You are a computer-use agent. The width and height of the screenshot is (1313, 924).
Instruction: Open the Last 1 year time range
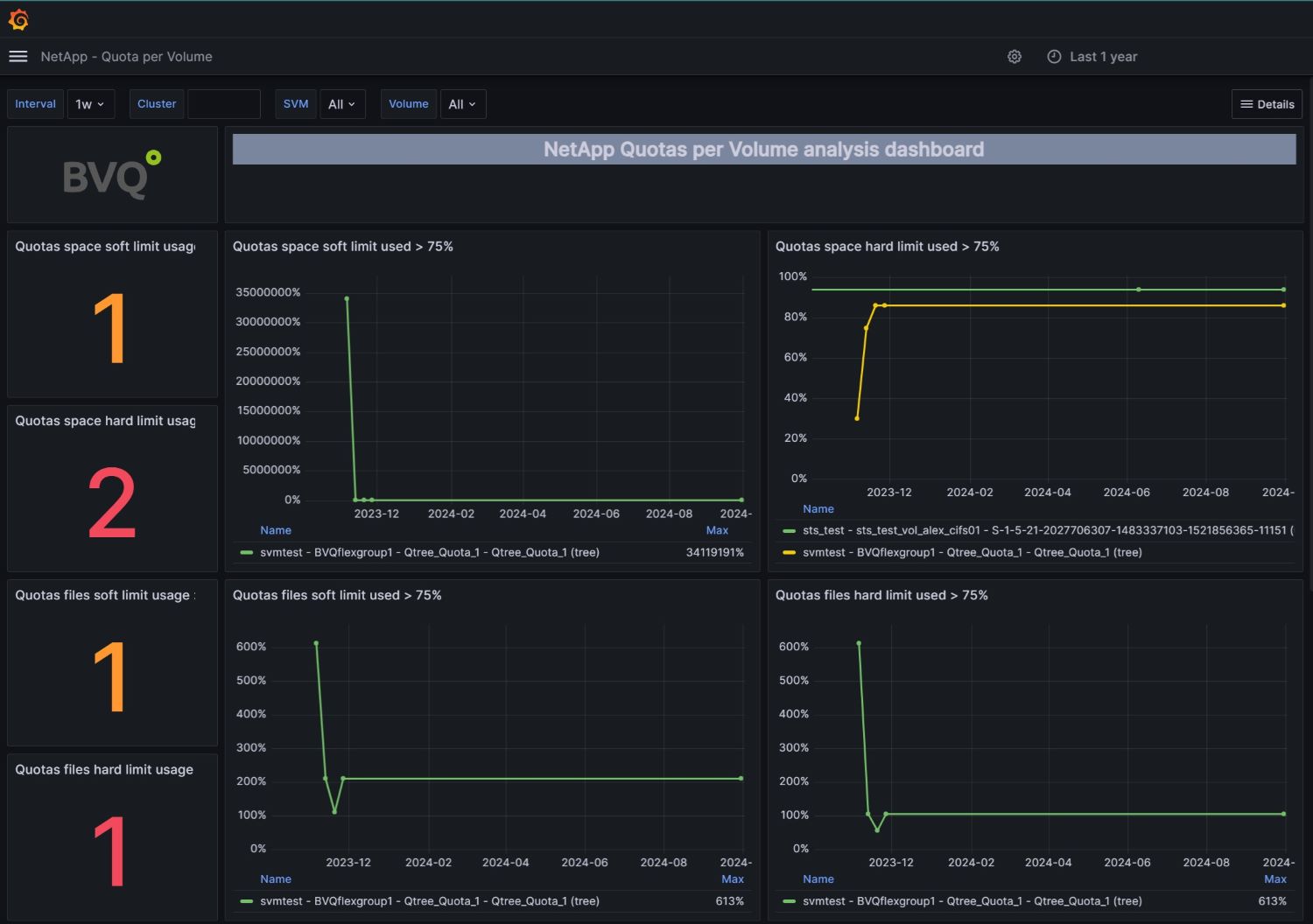(x=1103, y=57)
